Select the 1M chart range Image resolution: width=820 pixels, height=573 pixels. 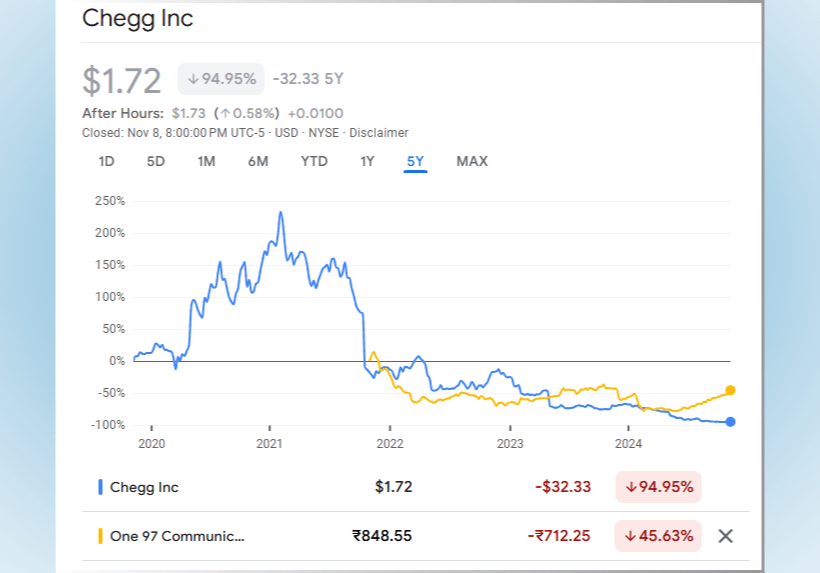tap(206, 161)
